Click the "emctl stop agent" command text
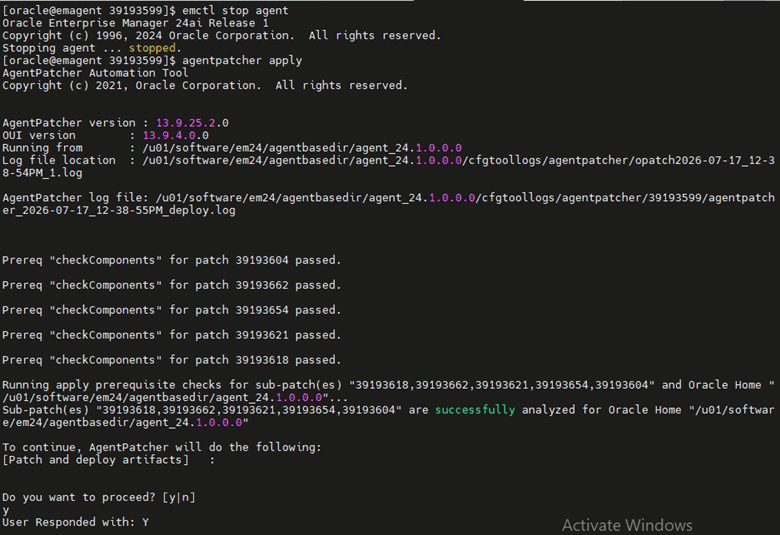Viewport: 780px width, 535px height. coord(235,10)
